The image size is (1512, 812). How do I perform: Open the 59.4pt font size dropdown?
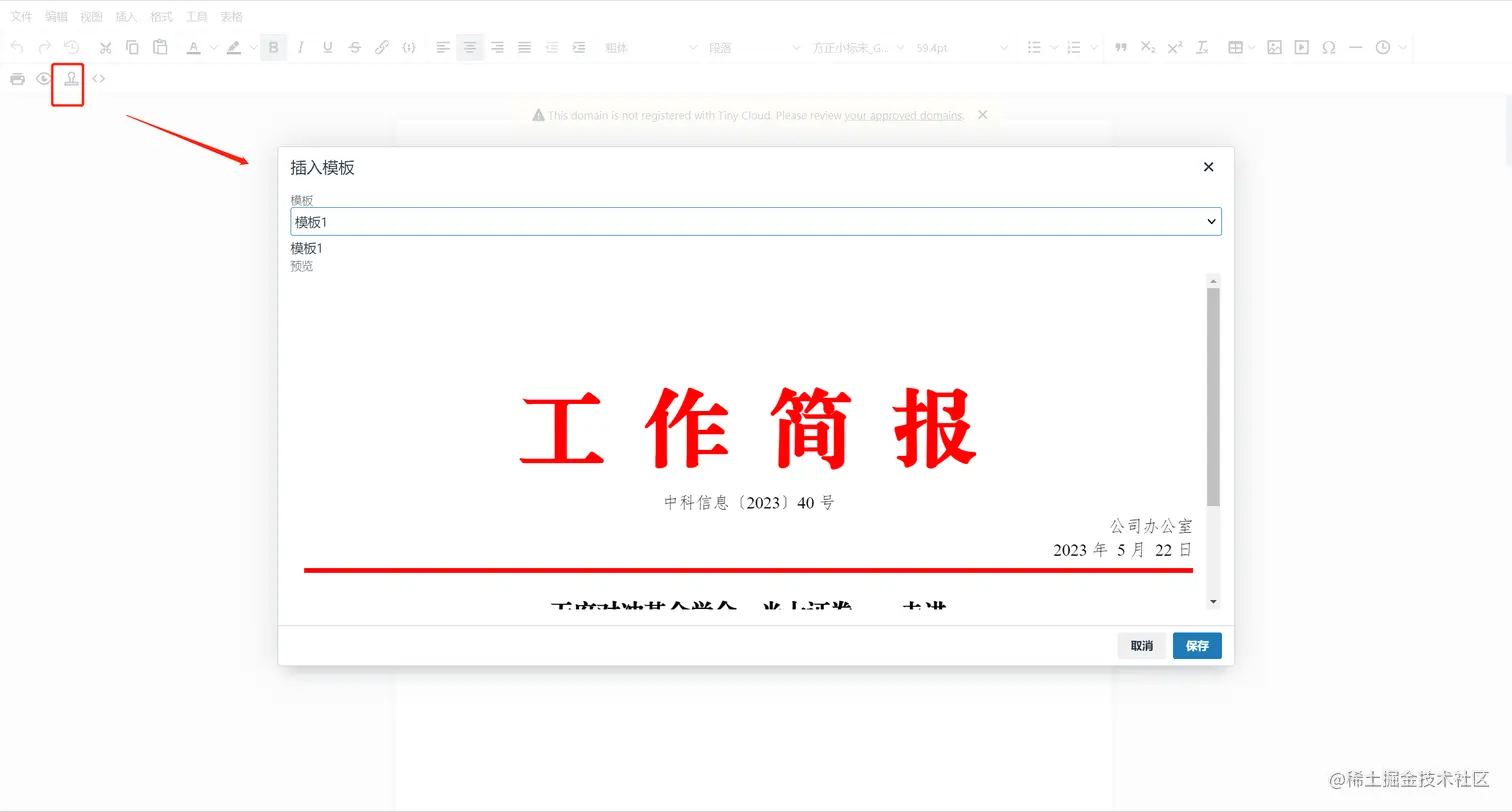click(962, 47)
